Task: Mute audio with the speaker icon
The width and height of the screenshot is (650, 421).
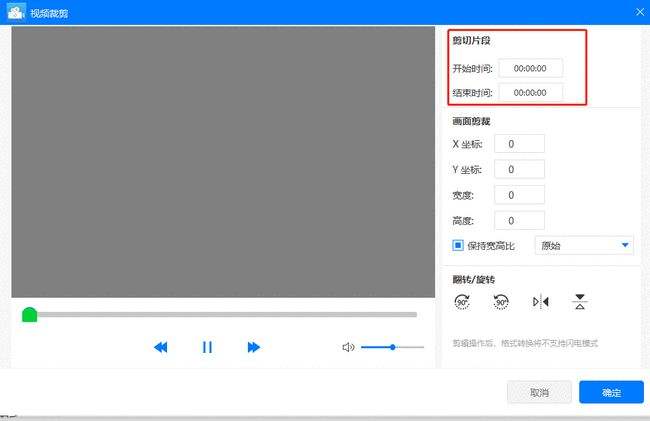Action: 348,347
